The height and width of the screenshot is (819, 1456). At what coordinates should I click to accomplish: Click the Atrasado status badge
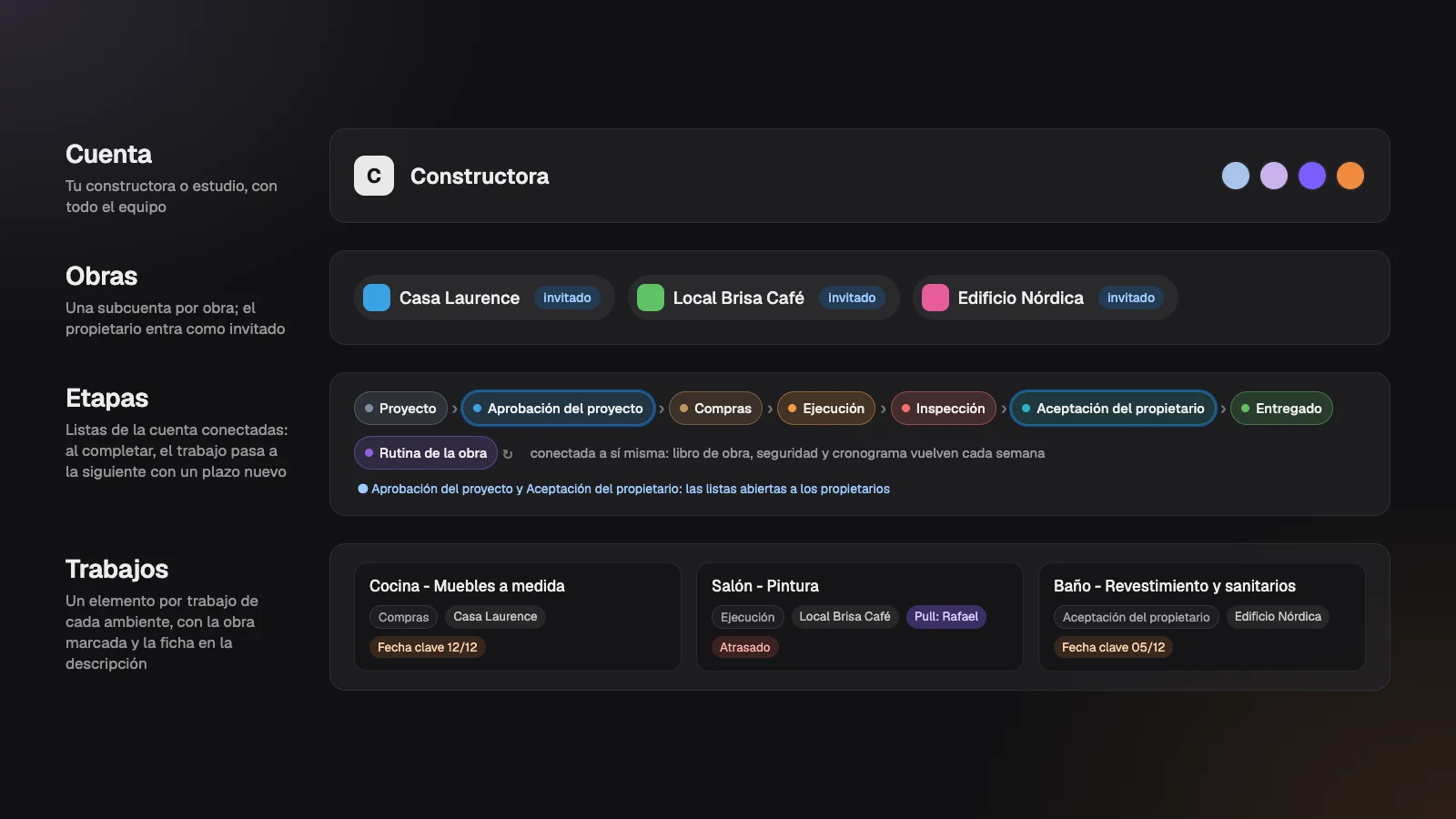(744, 647)
